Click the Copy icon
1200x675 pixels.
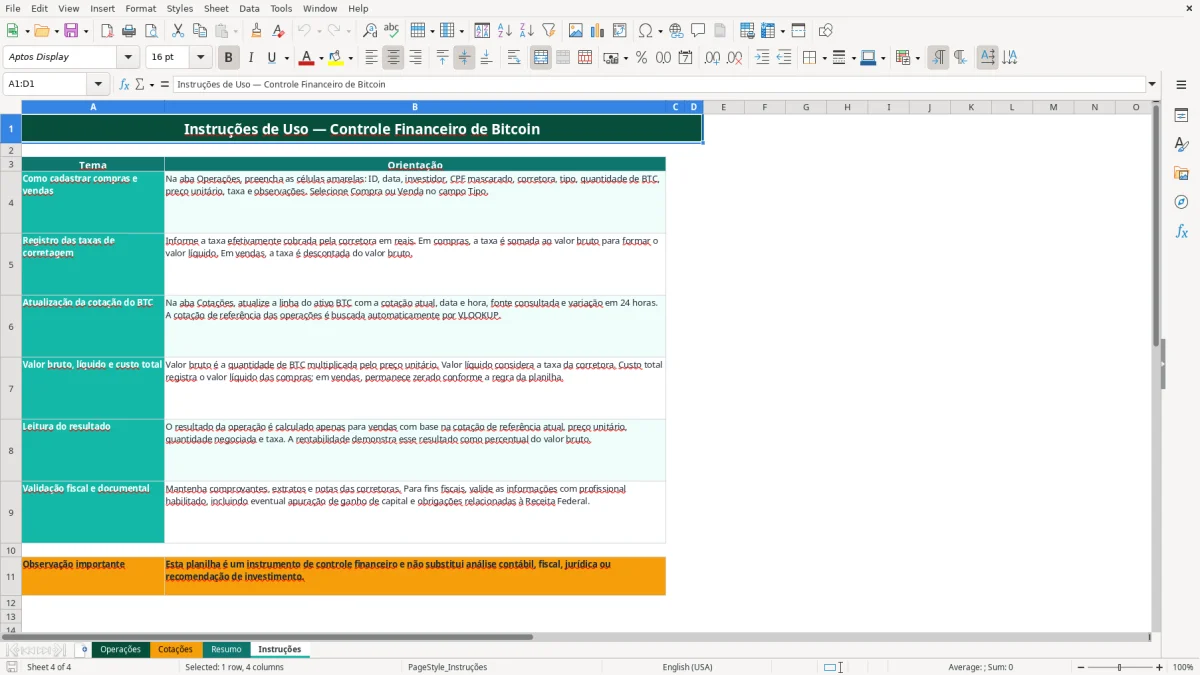(199, 31)
